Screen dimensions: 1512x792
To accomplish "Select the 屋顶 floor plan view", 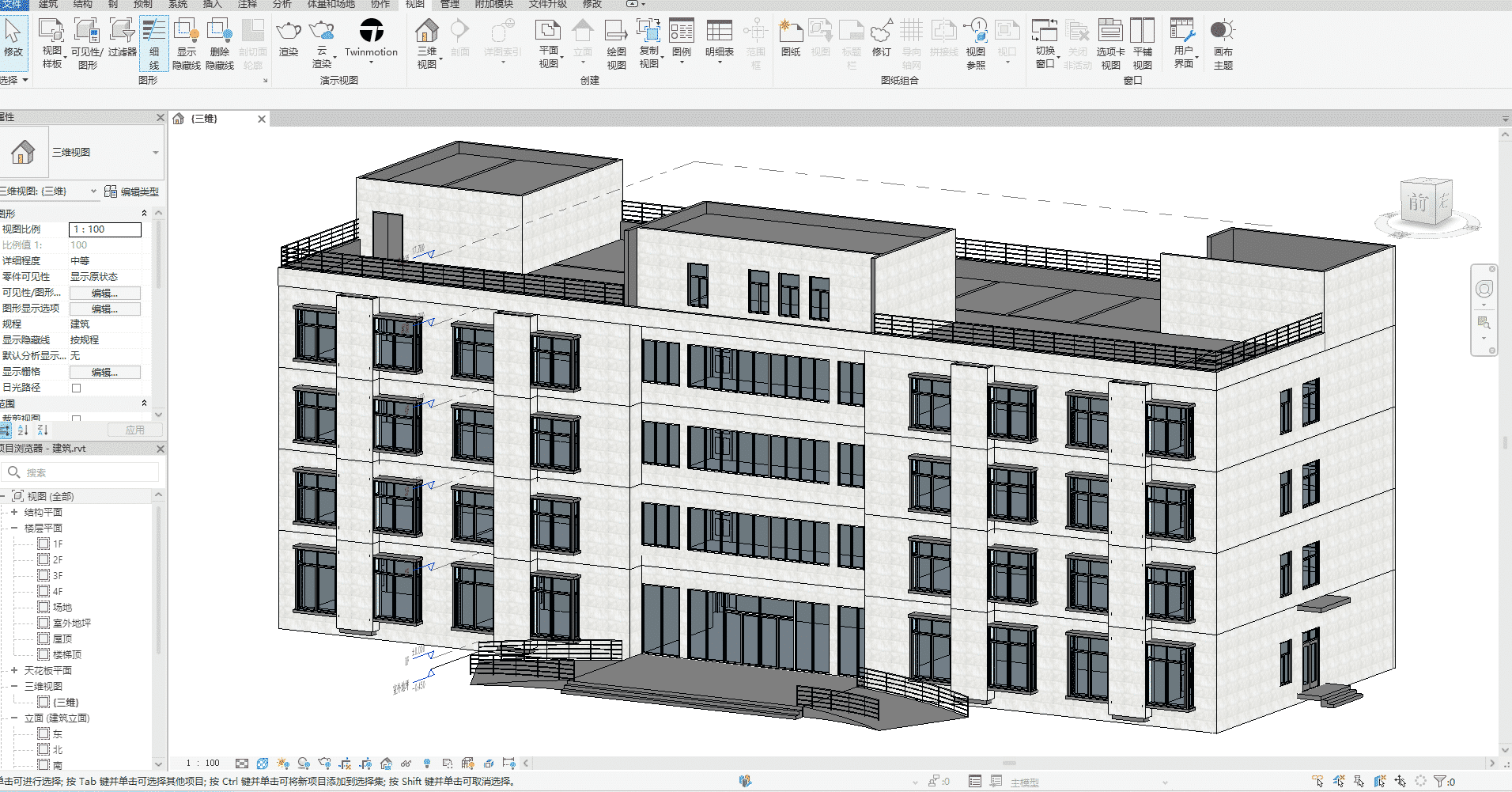I will coord(62,639).
